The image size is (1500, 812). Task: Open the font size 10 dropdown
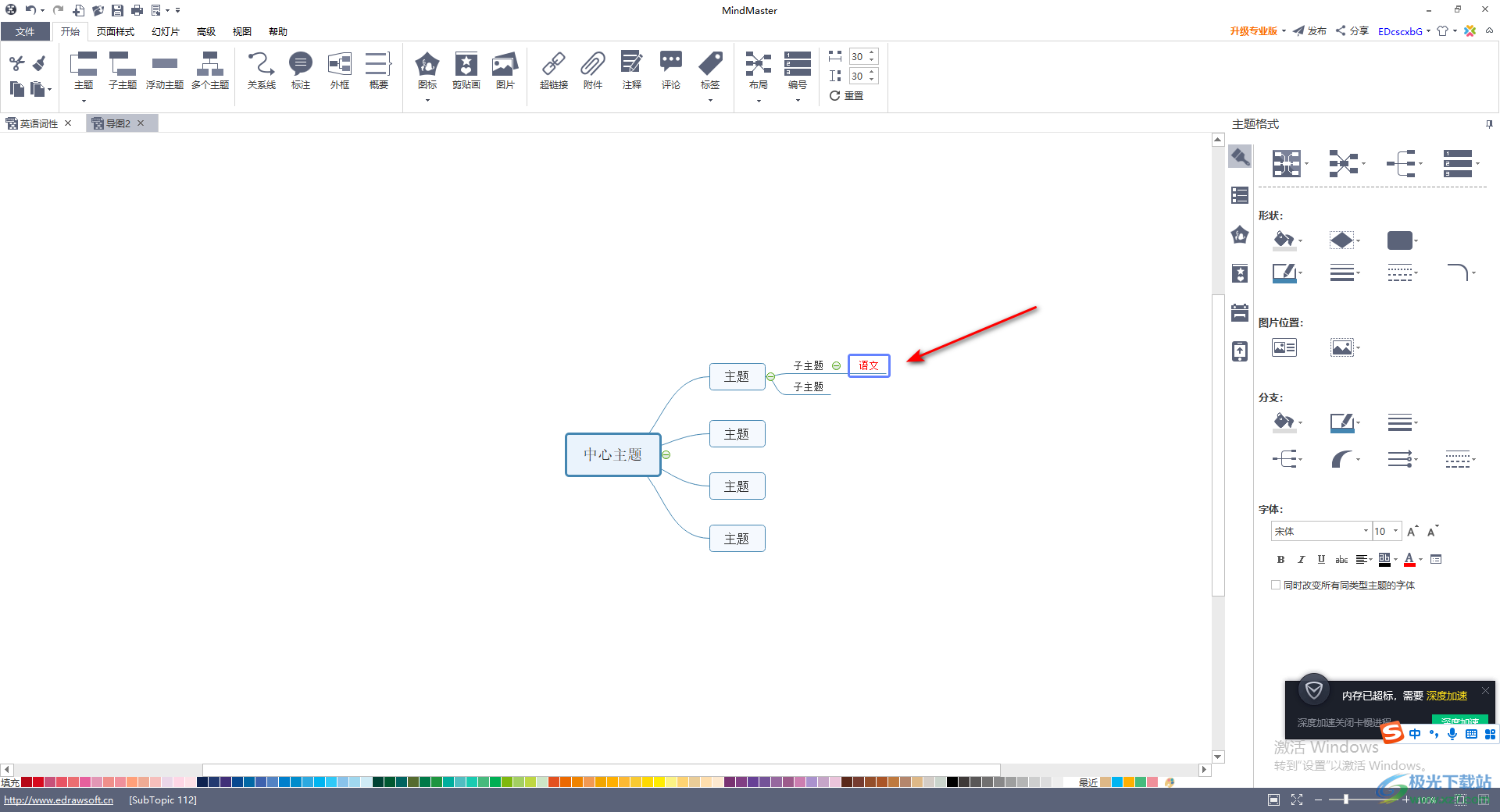(x=1395, y=532)
